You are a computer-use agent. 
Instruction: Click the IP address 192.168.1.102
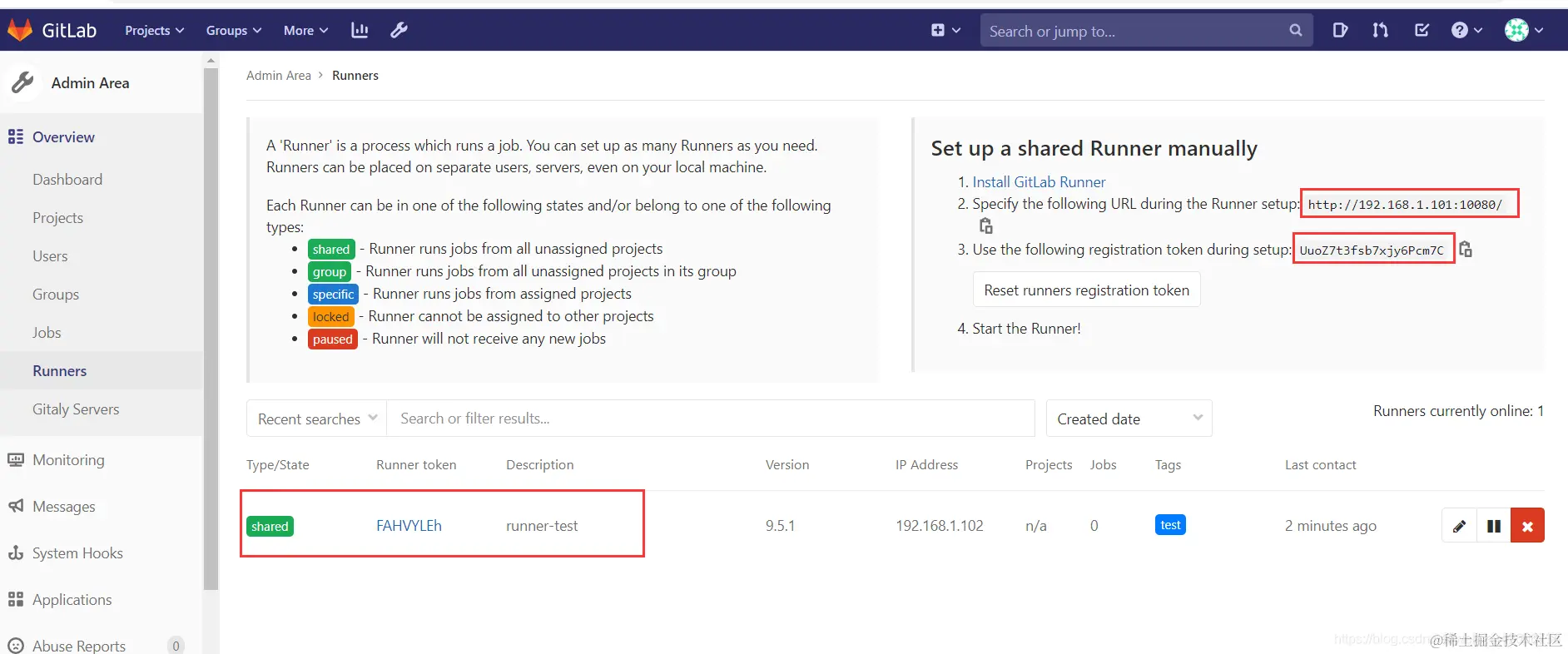[939, 526]
